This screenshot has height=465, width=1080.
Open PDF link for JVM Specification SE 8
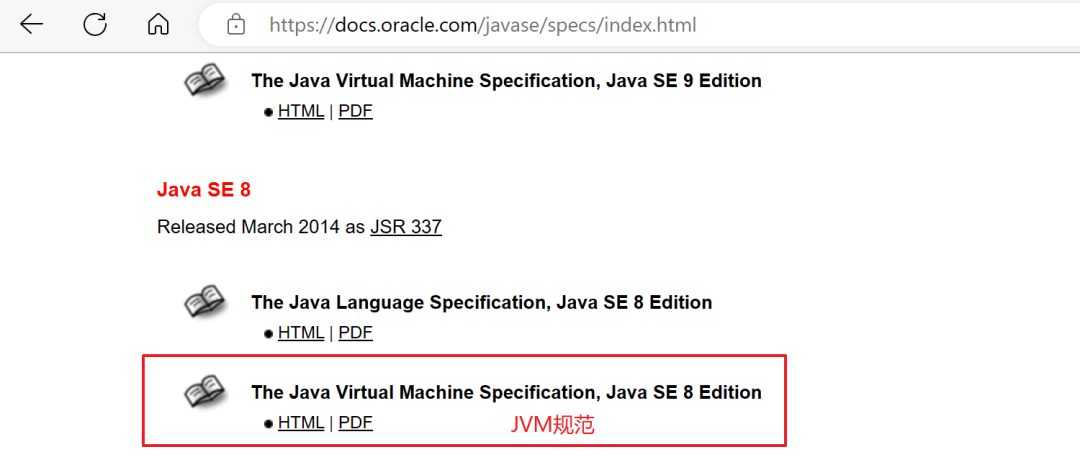tap(355, 423)
